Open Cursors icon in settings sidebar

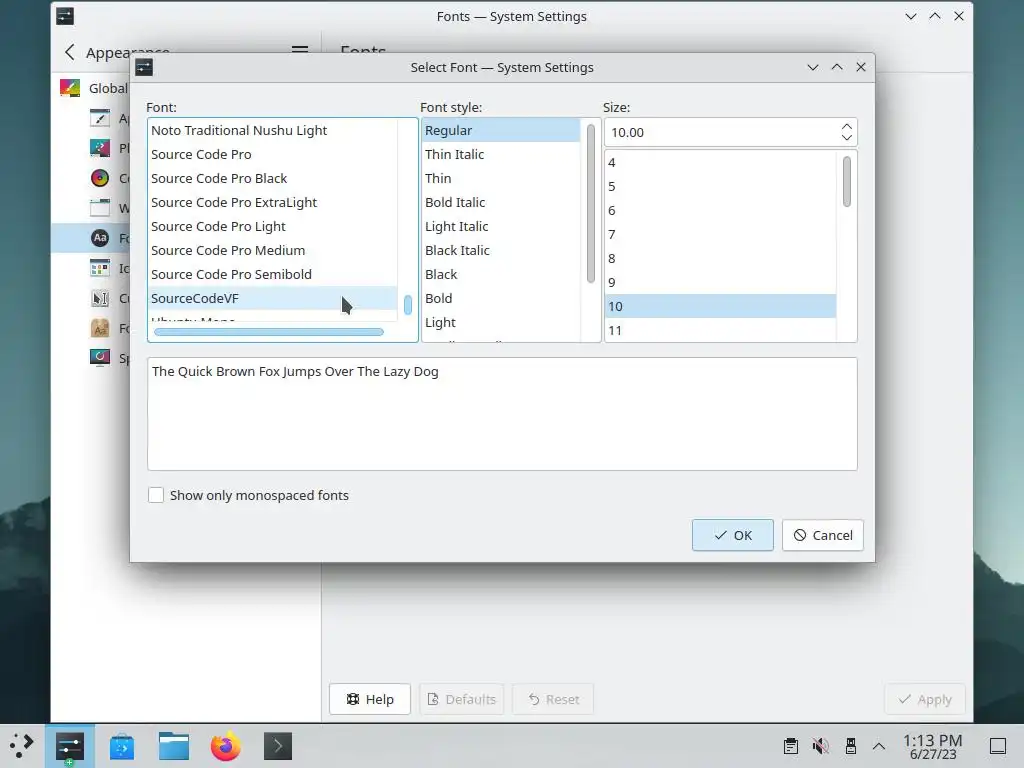(100, 298)
